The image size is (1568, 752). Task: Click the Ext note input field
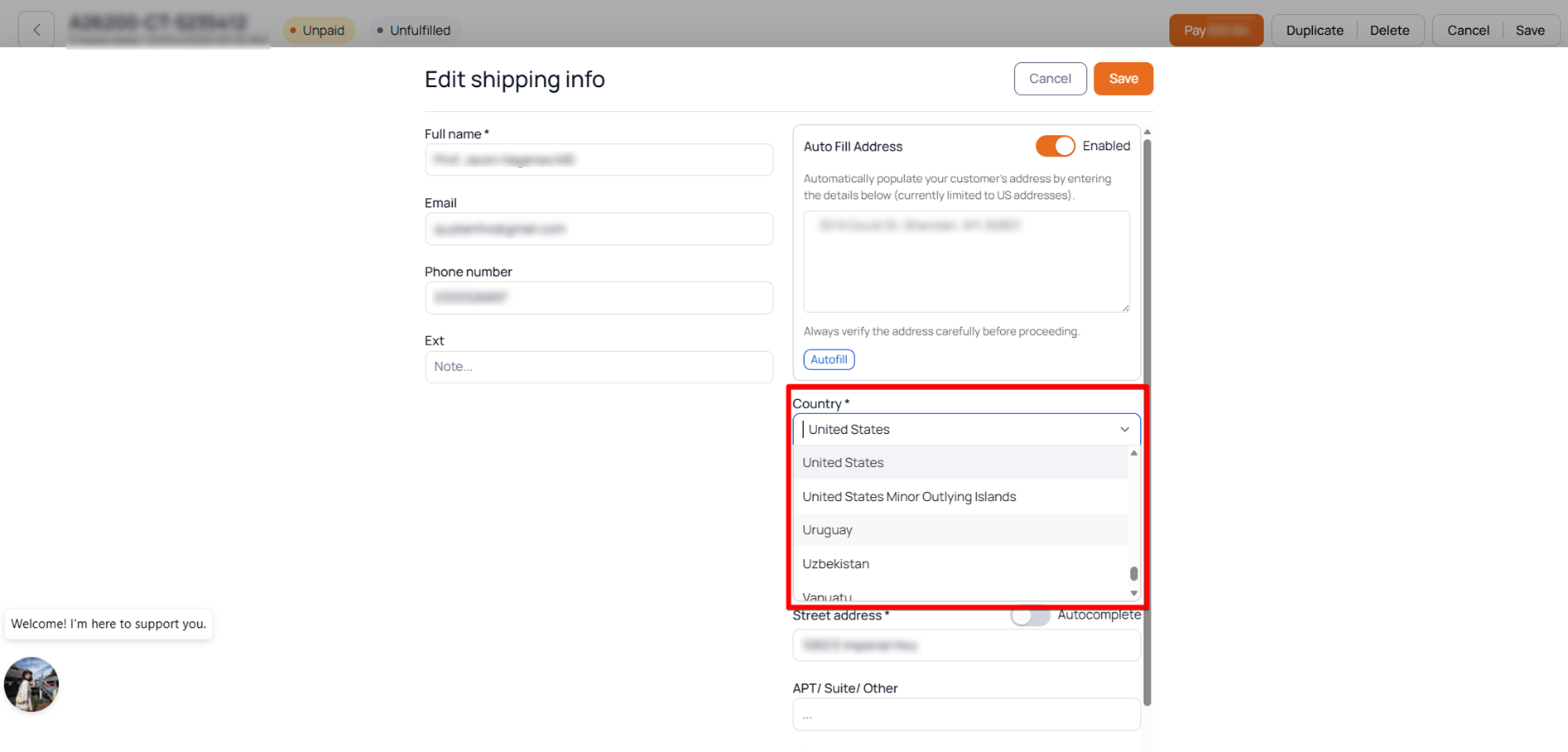pos(599,367)
